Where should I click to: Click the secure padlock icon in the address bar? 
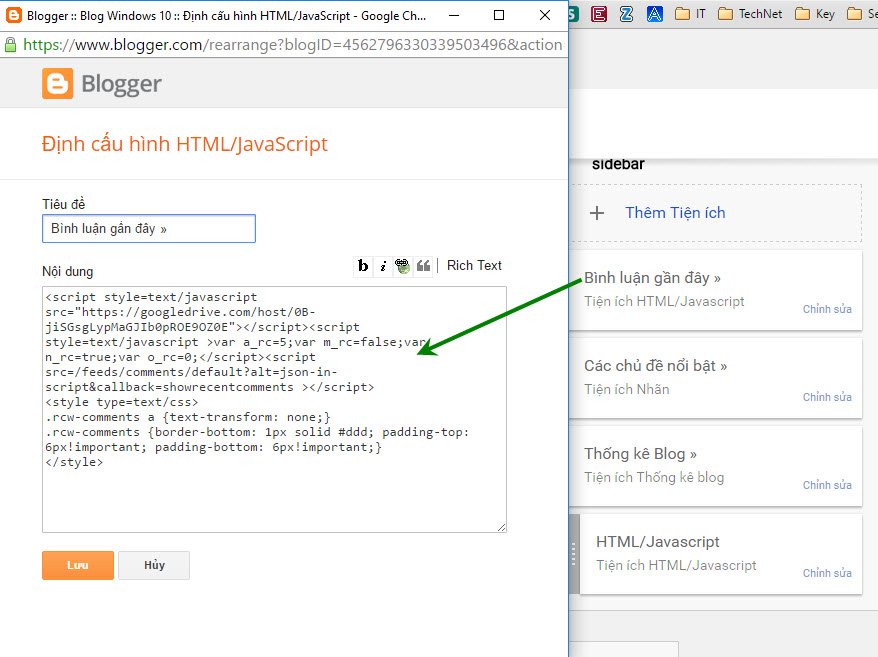11,45
